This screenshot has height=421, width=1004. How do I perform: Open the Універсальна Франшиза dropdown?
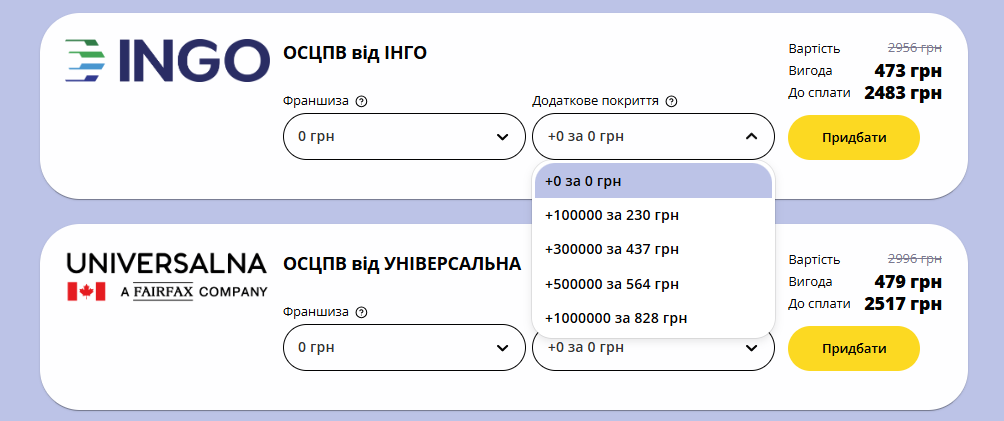404,347
